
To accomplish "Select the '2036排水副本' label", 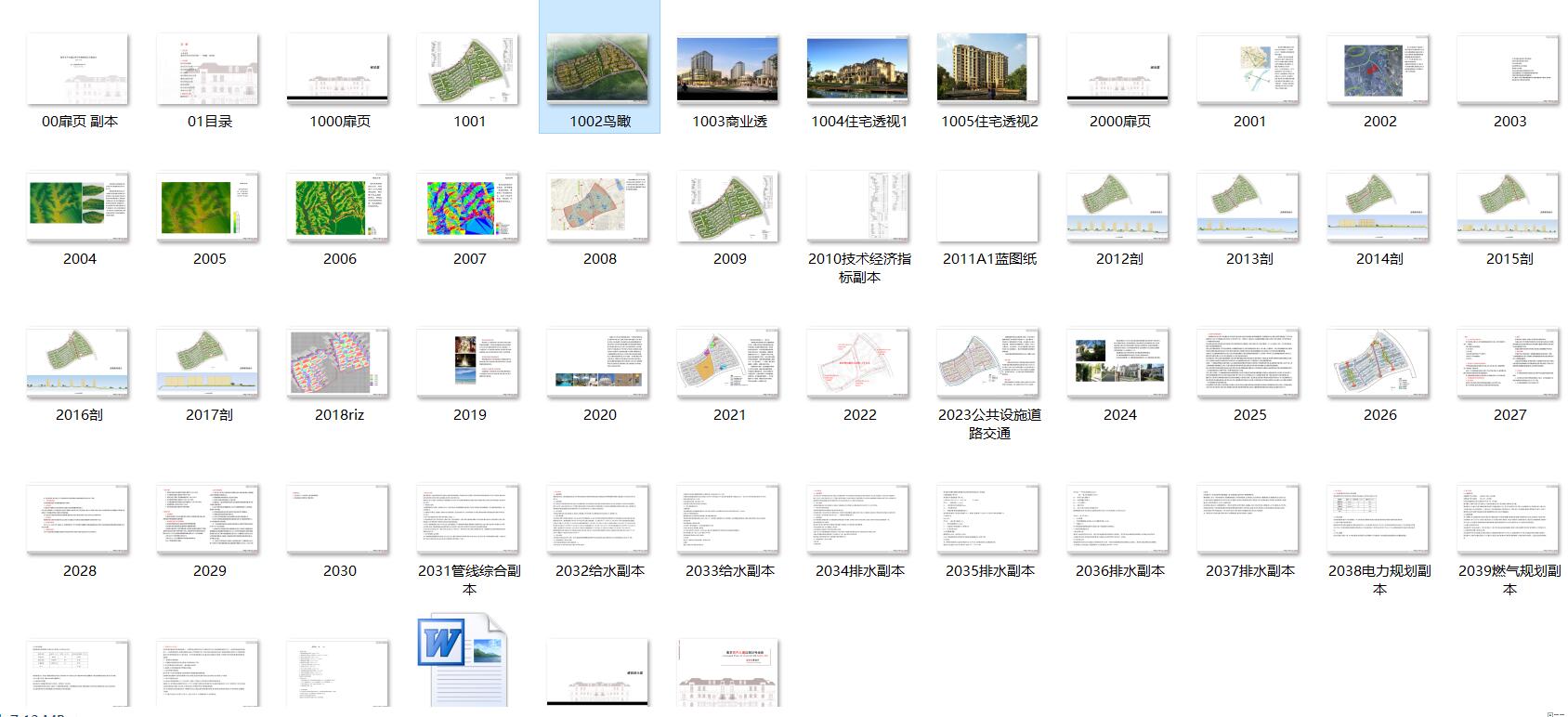I will point(1119,570).
